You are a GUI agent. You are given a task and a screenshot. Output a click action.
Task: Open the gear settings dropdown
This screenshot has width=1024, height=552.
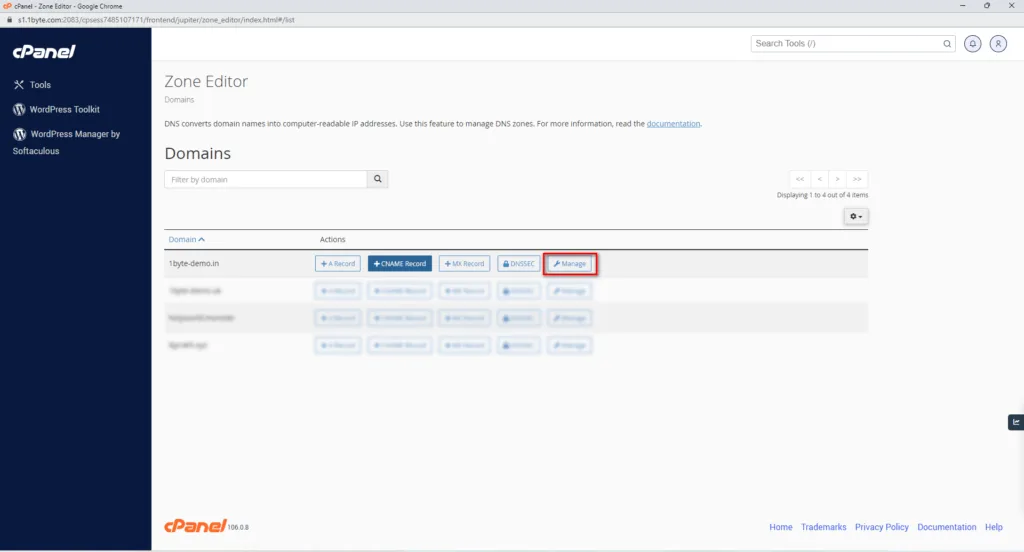coord(856,216)
